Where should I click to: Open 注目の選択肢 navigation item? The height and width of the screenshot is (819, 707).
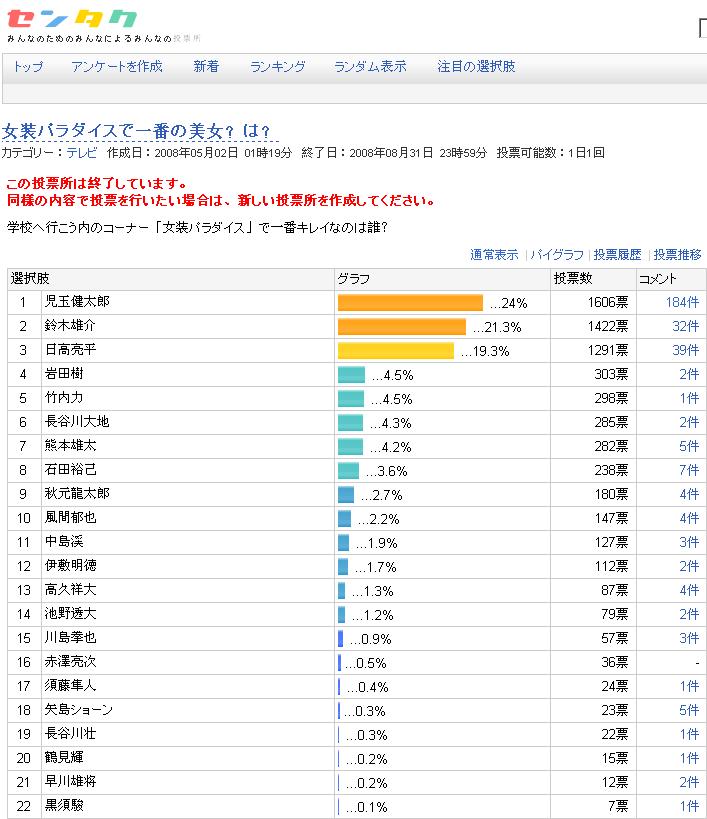tap(477, 67)
